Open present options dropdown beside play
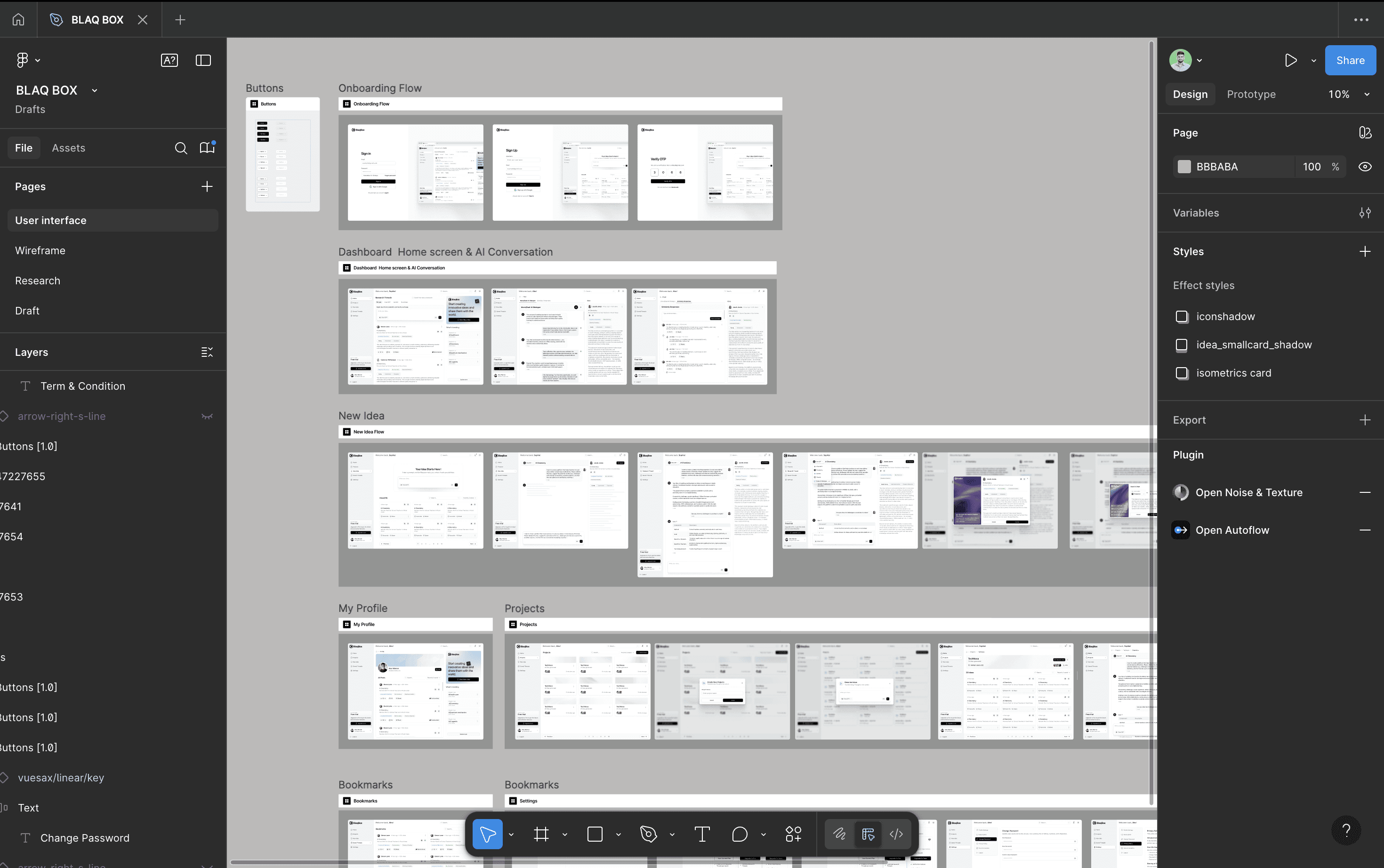Viewport: 1384px width, 868px height. tap(1313, 60)
